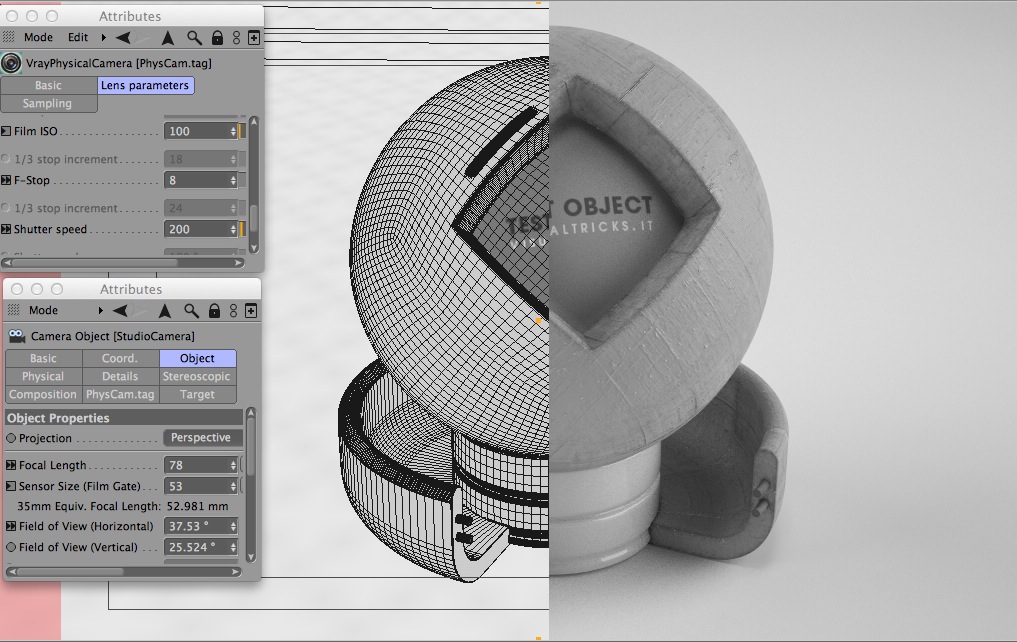Open the PhysCam.tag tab
1017x642 pixels.
point(120,394)
